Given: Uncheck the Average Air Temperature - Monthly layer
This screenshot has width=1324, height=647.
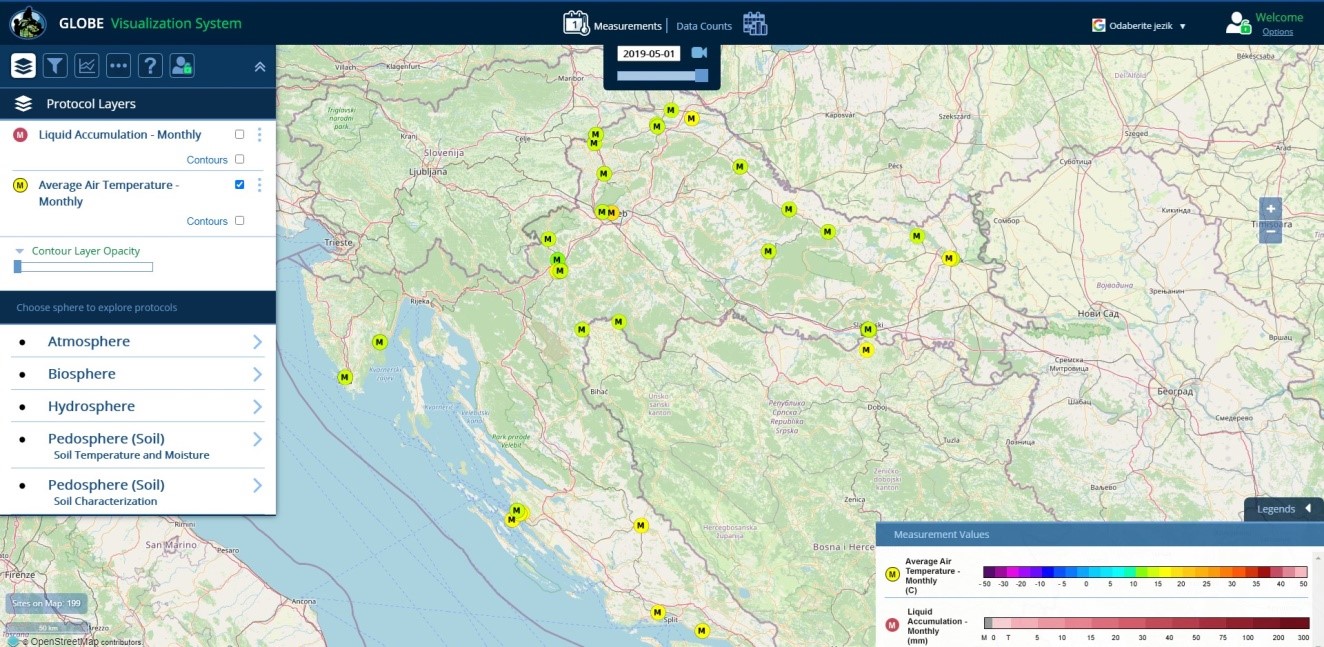Looking at the screenshot, I should pos(239,185).
